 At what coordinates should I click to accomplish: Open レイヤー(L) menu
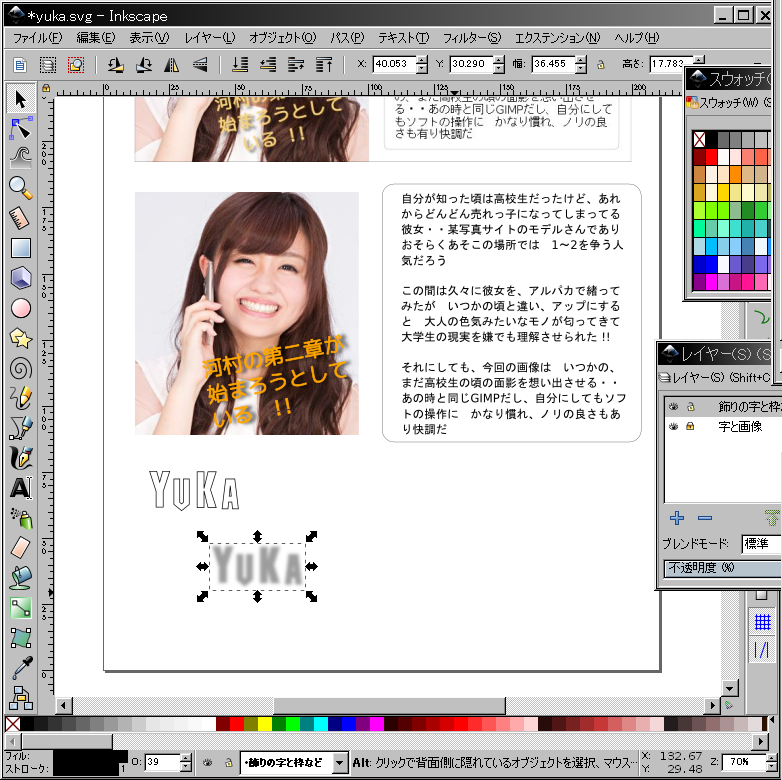point(209,38)
